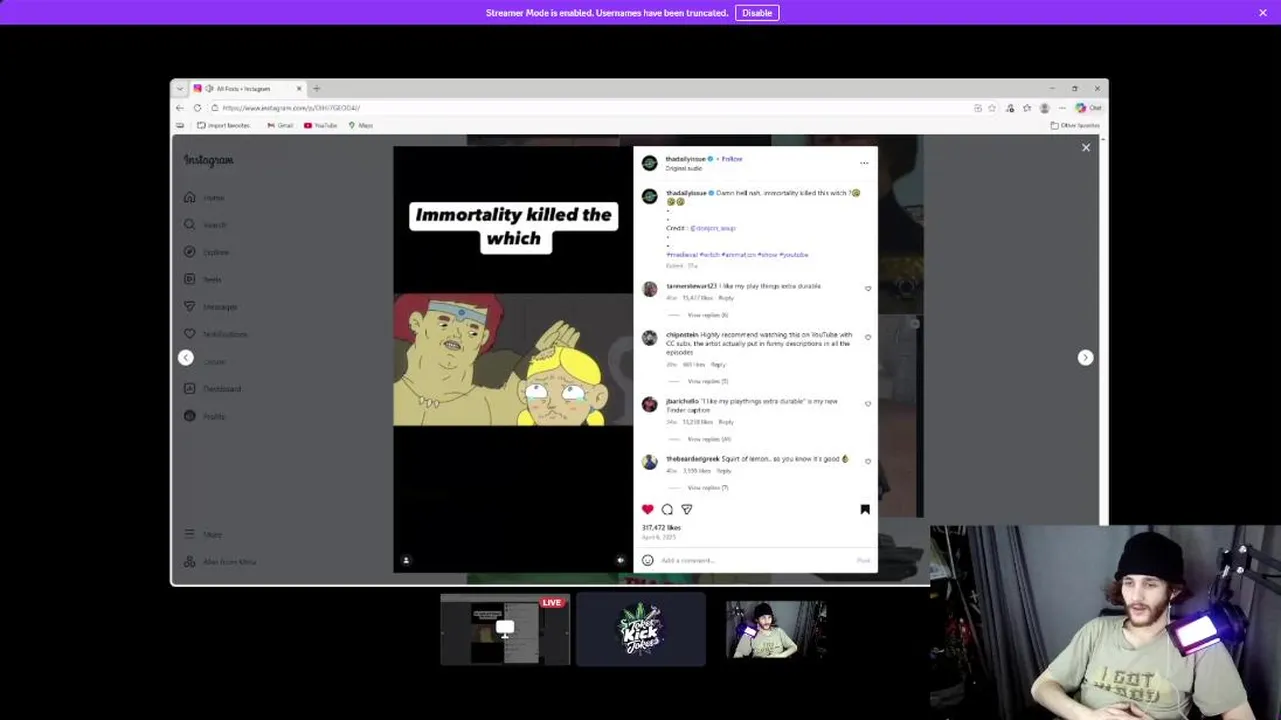Open the Other favorites folder
The image size is (1281, 720).
click(x=1075, y=126)
